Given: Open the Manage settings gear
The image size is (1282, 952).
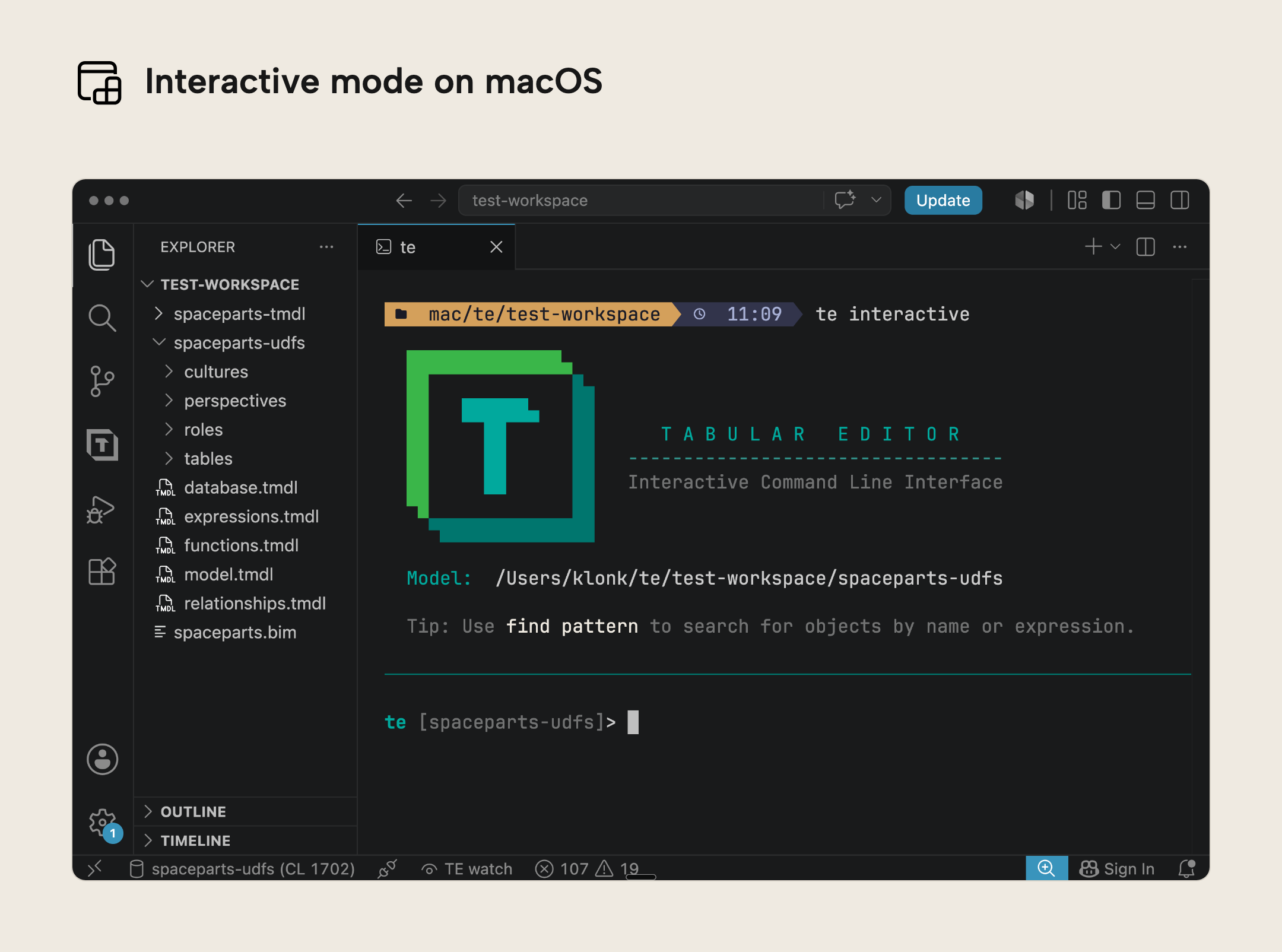Looking at the screenshot, I should coord(102,822).
